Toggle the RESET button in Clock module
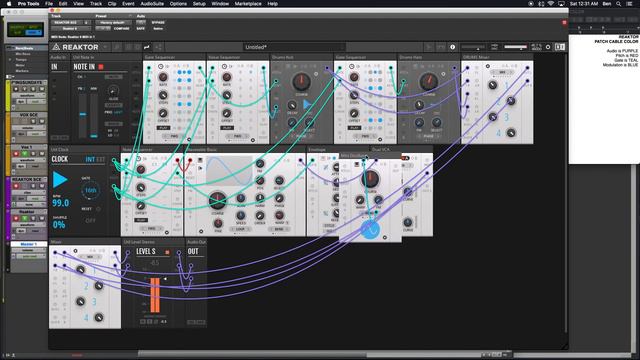 click(98, 209)
